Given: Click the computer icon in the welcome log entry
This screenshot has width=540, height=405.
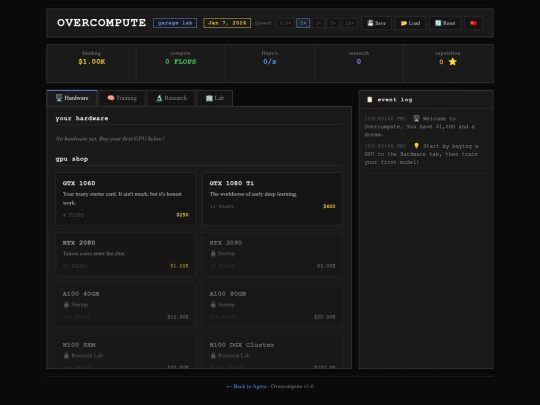Looking at the screenshot, I should click(416, 118).
